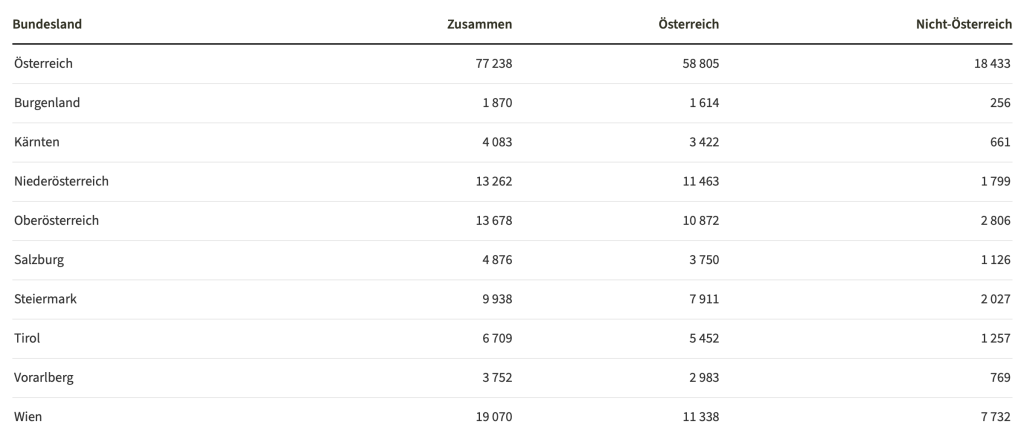Select the Niederösterreich row label
Viewport: 1024px width, 442px height.
pyautogui.click(x=61, y=181)
